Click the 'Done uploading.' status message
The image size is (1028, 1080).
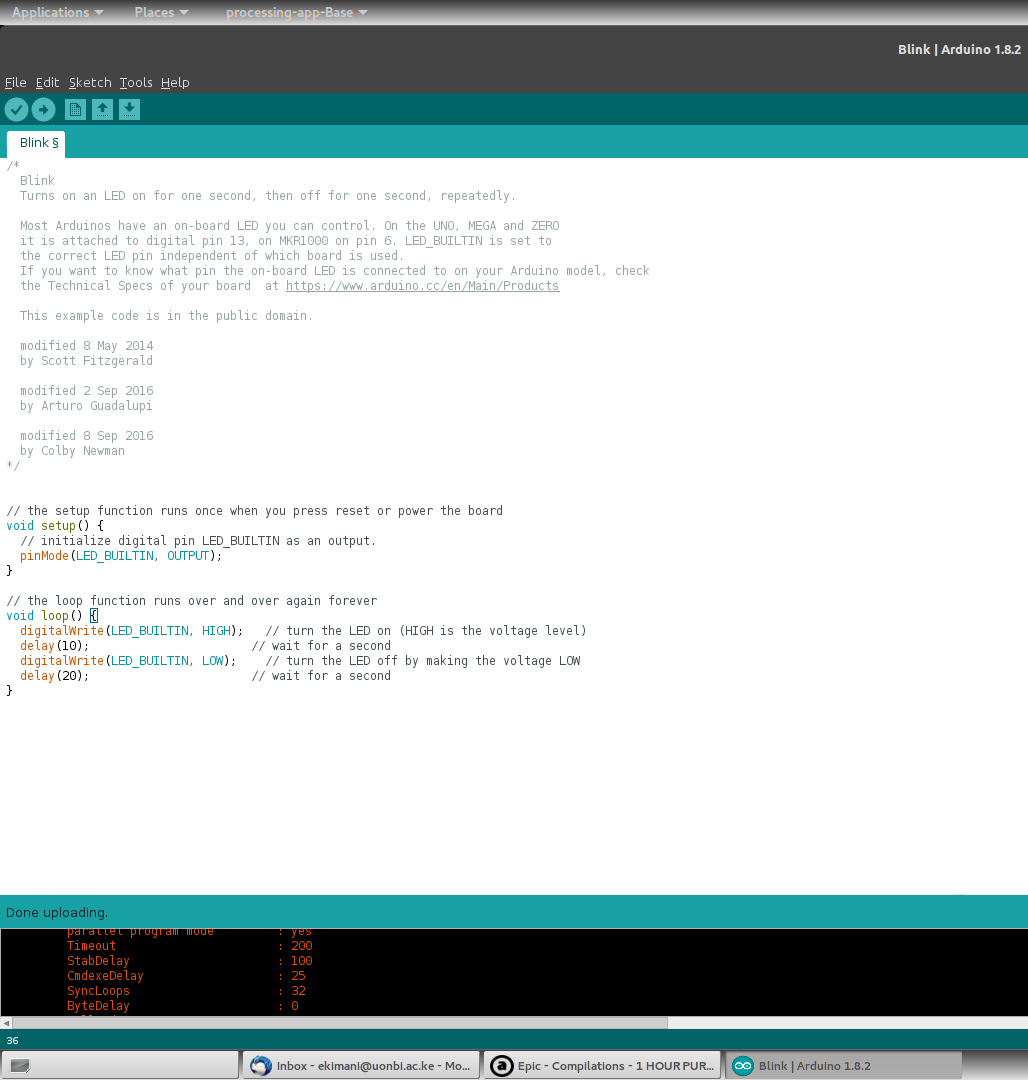coord(57,913)
